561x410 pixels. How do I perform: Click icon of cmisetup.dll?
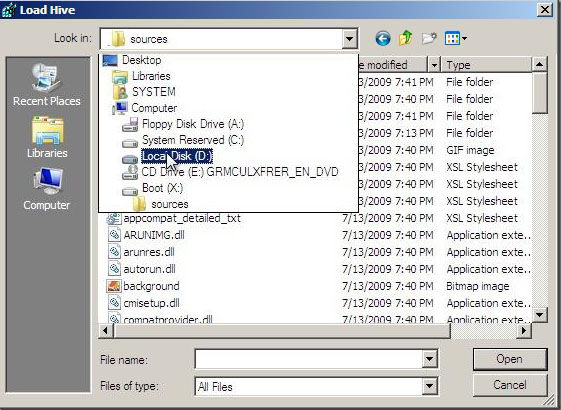[114, 303]
